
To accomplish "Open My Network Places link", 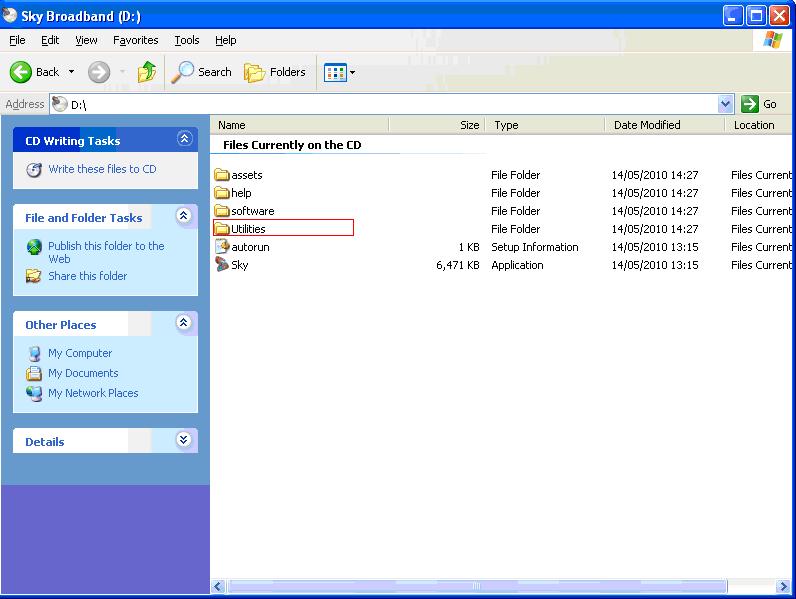I will point(93,393).
